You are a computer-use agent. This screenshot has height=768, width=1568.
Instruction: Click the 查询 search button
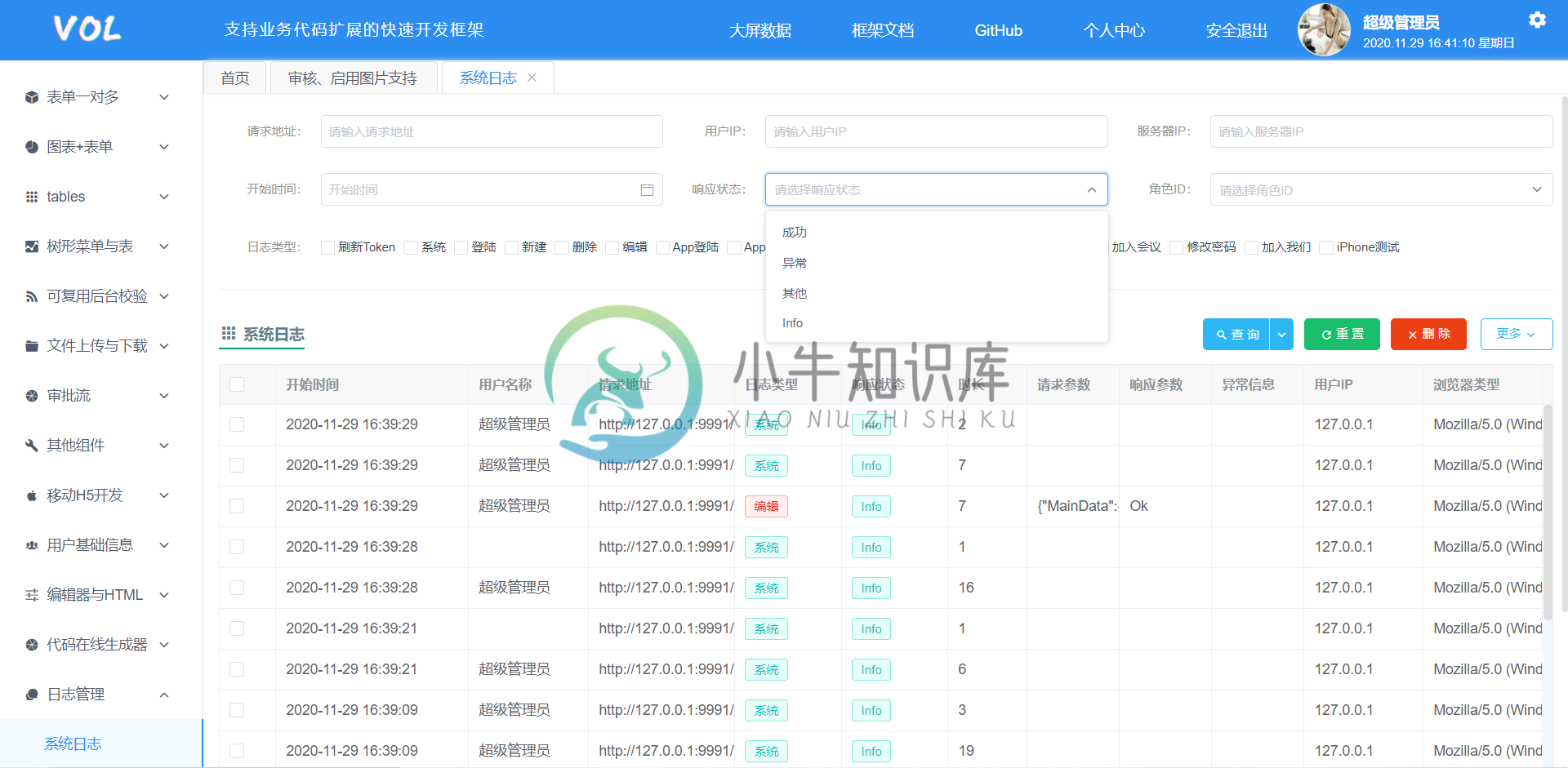[x=1236, y=334]
